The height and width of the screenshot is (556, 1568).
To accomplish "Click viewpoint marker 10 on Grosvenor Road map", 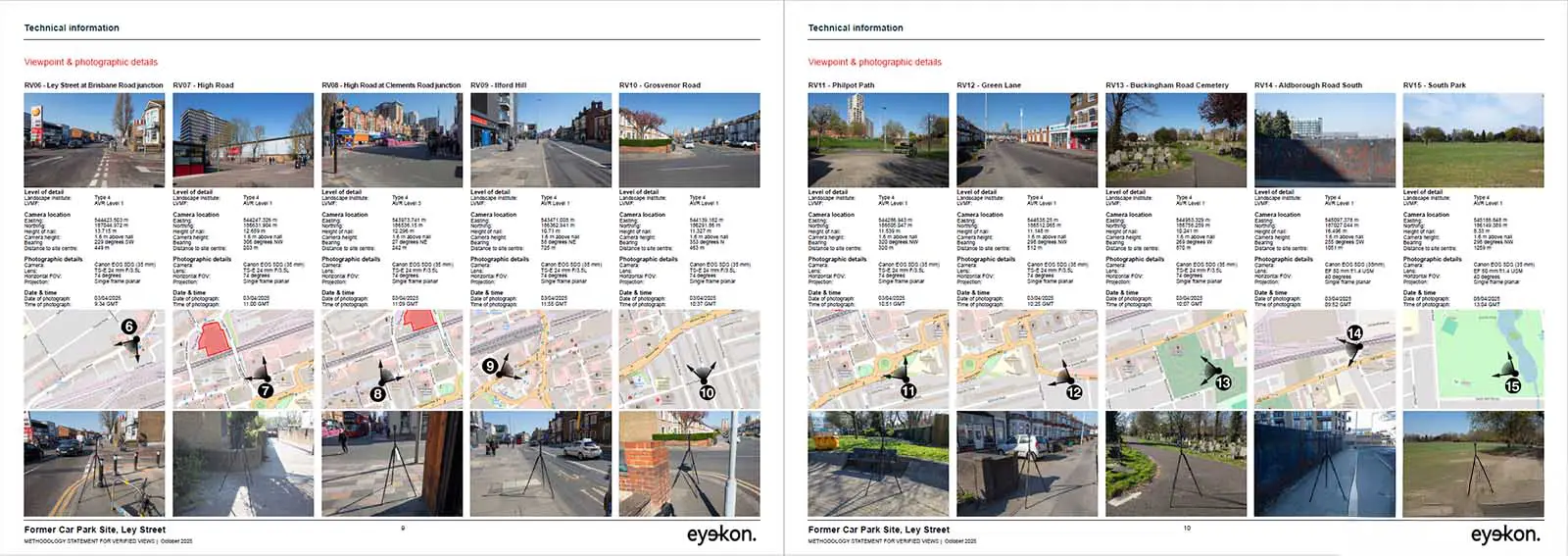I will (x=707, y=392).
